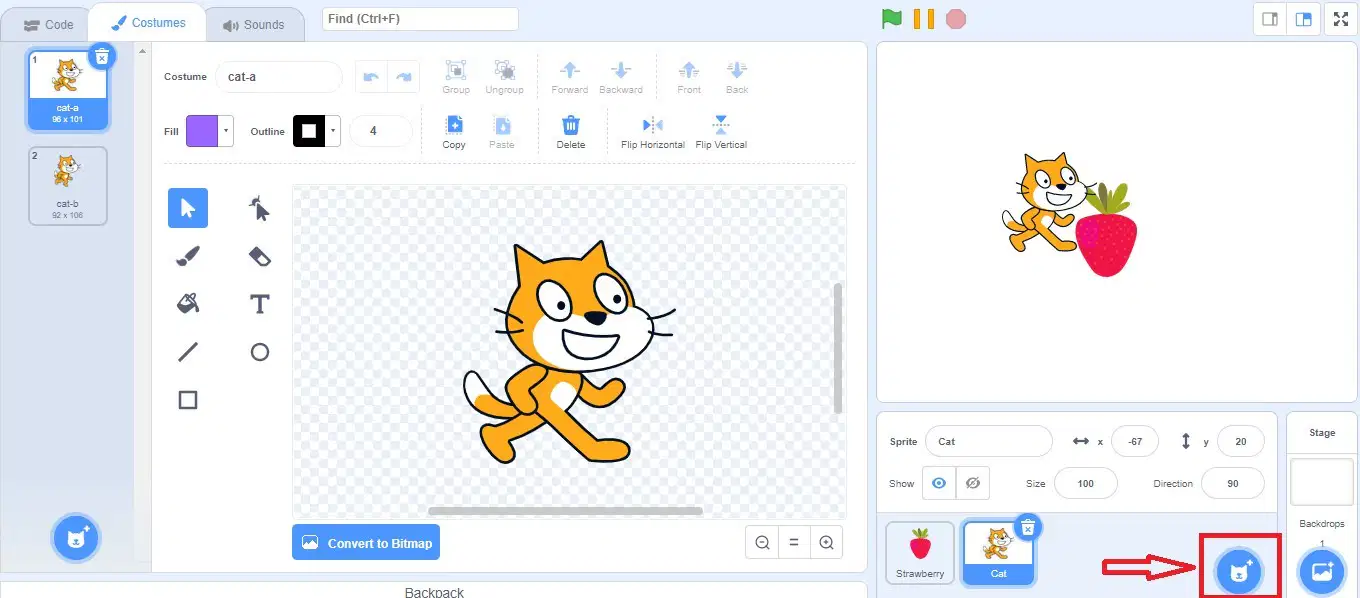Select the Brush tool
This screenshot has height=598, width=1360.
(x=188, y=256)
